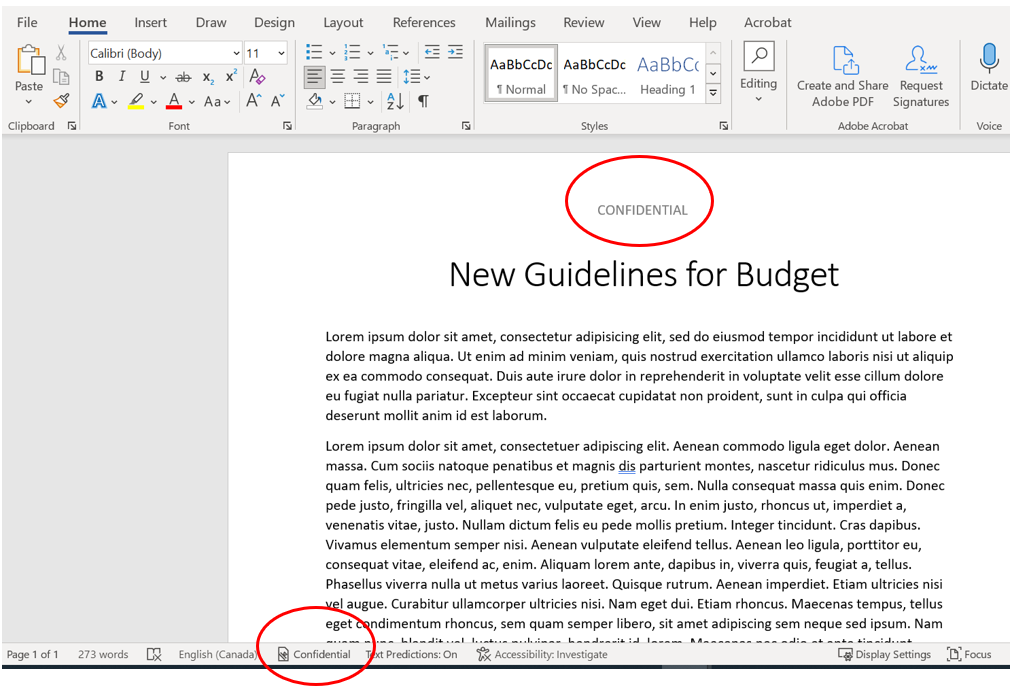This screenshot has height=692, width=1019.
Task: Click the Confidential sensitivity label in status bar
Action: coord(315,654)
